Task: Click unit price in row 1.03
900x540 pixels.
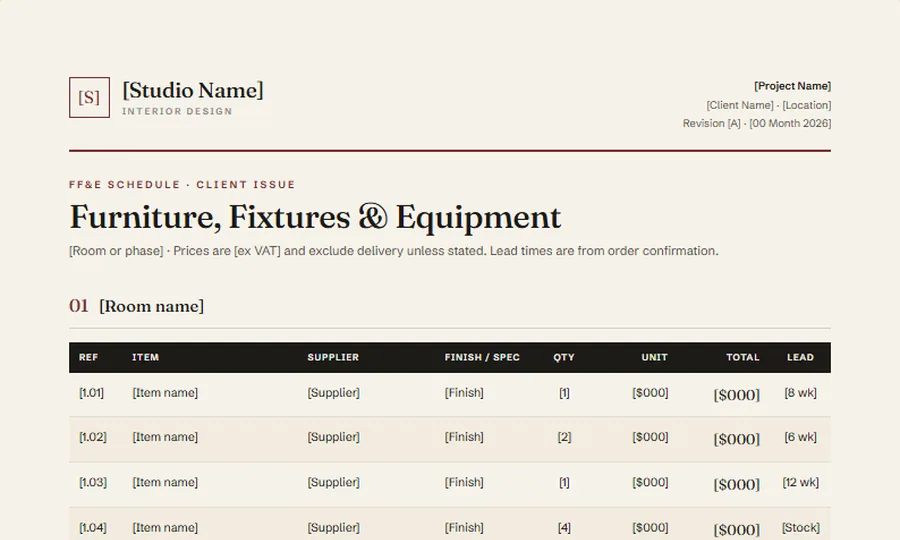Action: (x=650, y=483)
